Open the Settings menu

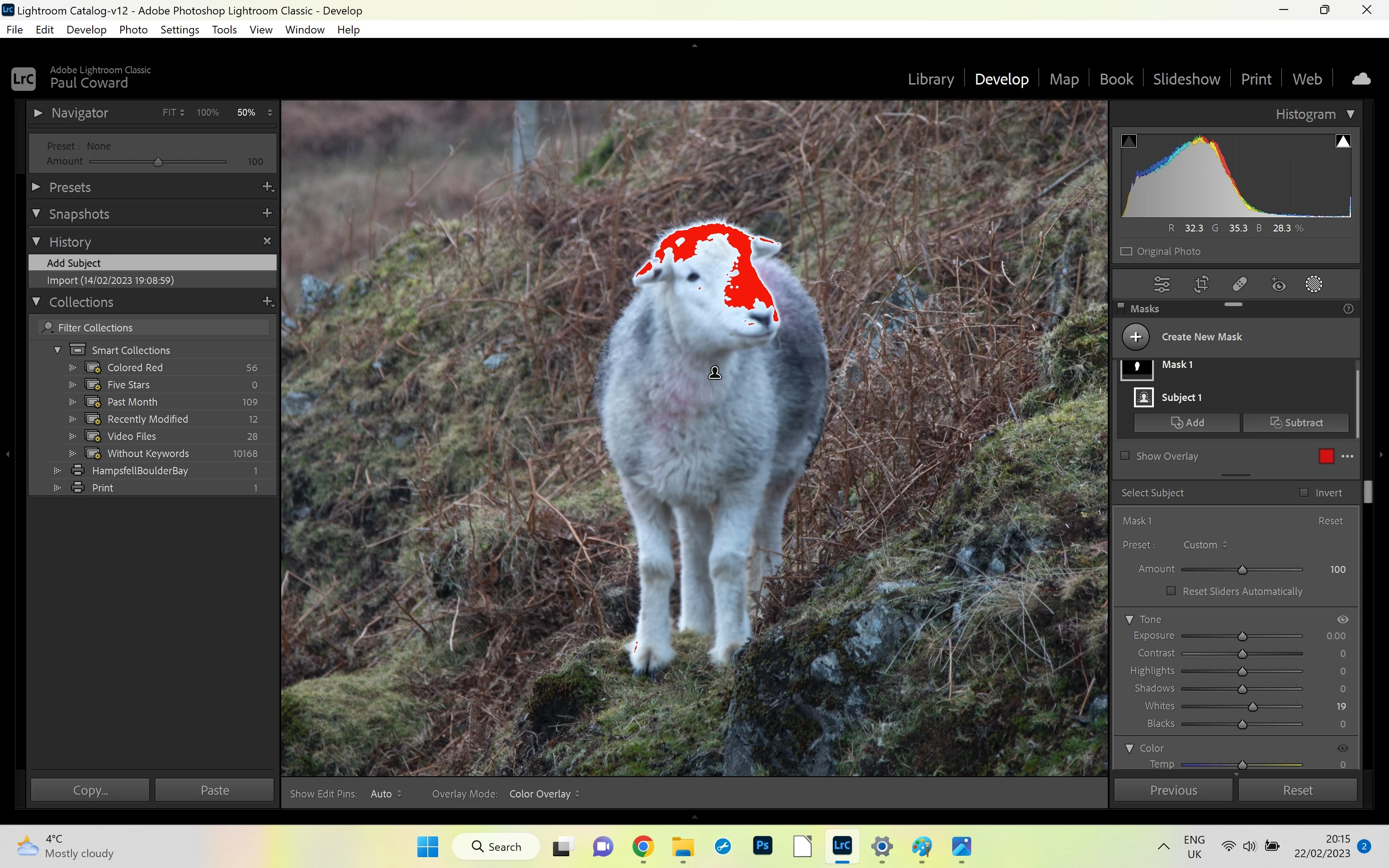coord(179,30)
